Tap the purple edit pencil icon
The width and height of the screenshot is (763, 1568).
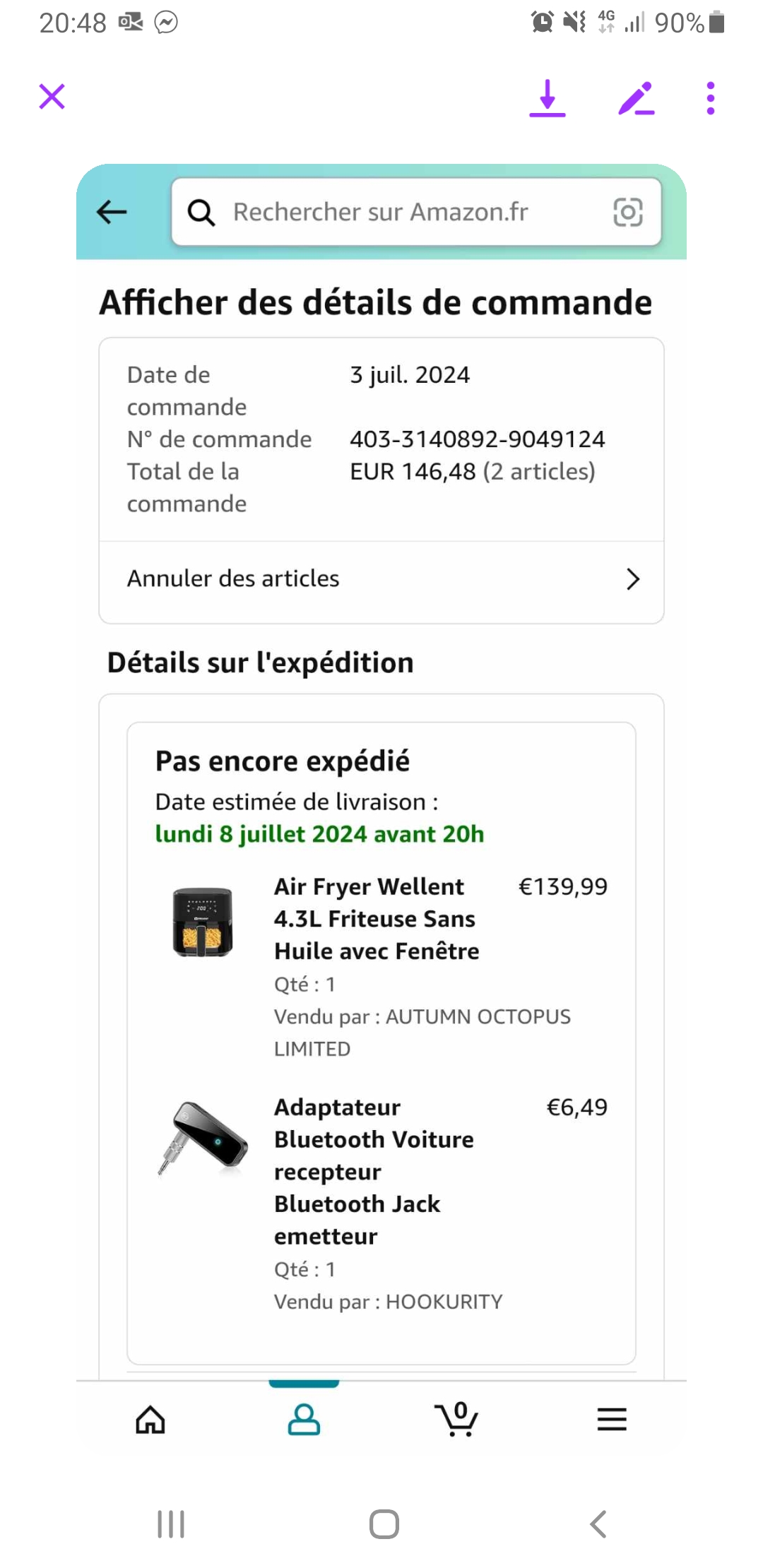pyautogui.click(x=636, y=98)
